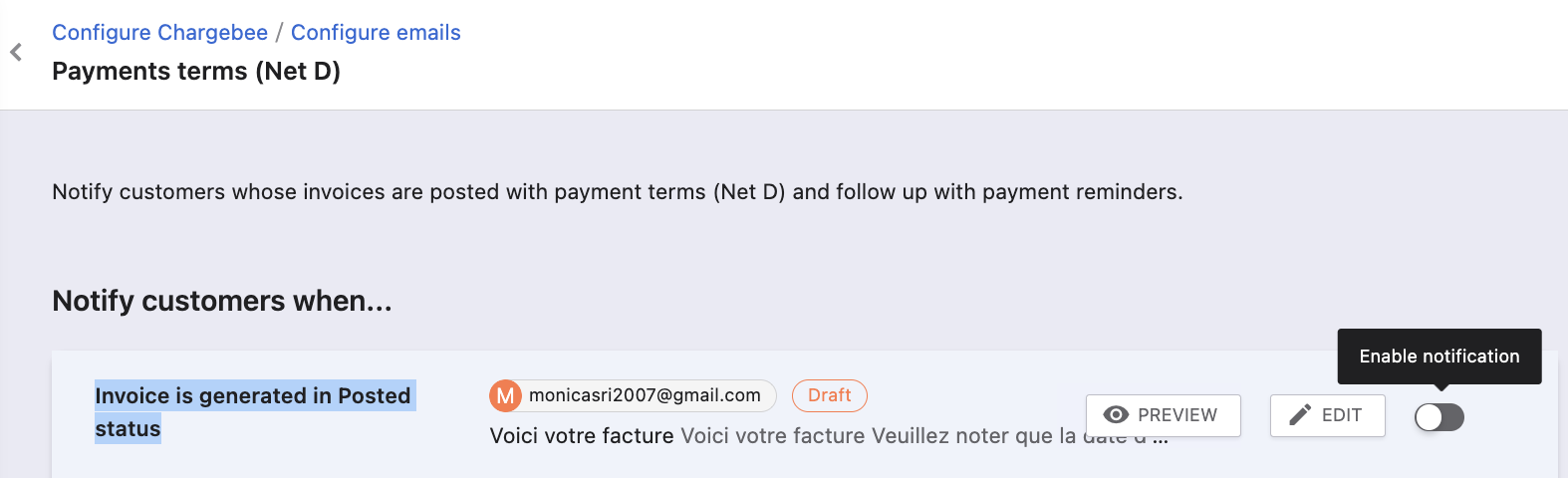Viewport: 1568px width, 478px height.
Task: Click the payment reminders description sentence
Action: click(617, 192)
